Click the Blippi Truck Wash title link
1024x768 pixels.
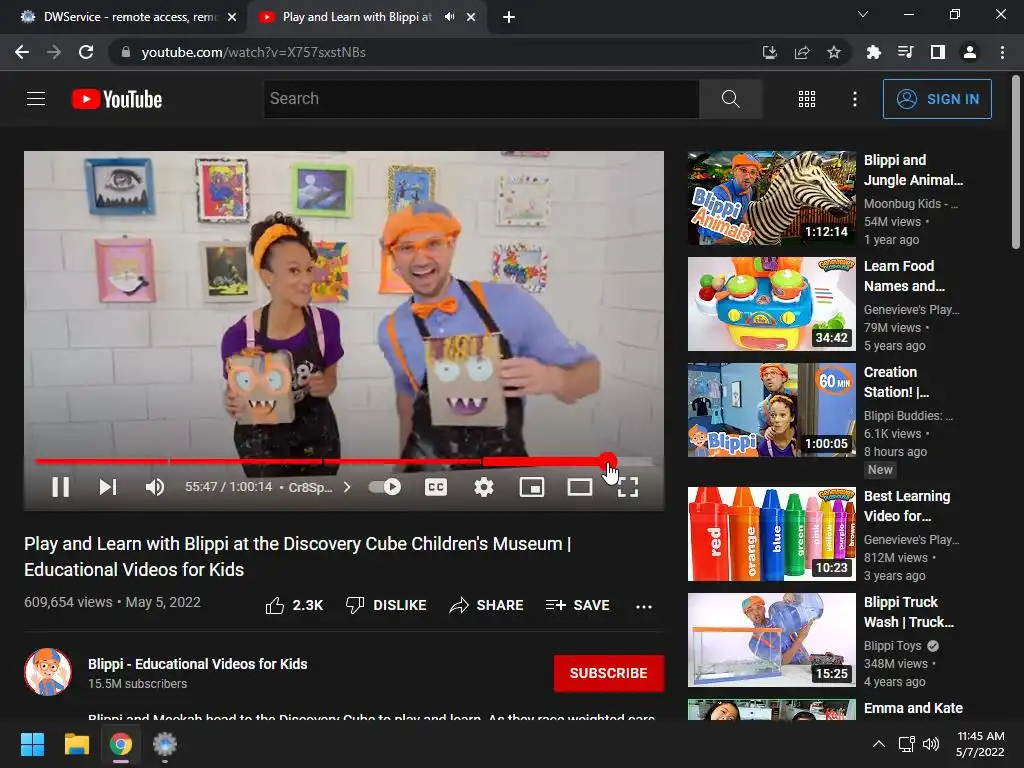908,612
